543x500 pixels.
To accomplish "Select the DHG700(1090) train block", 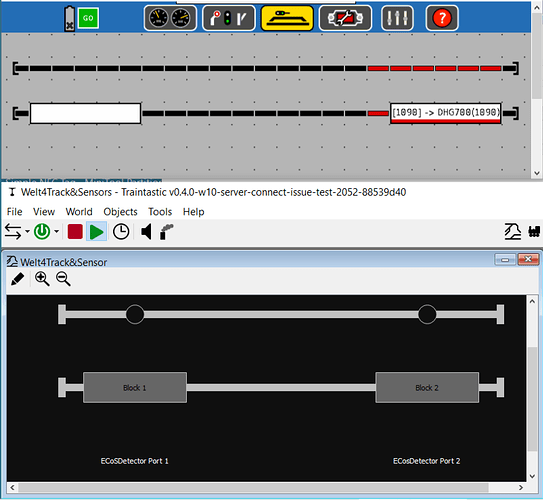I will point(445,113).
